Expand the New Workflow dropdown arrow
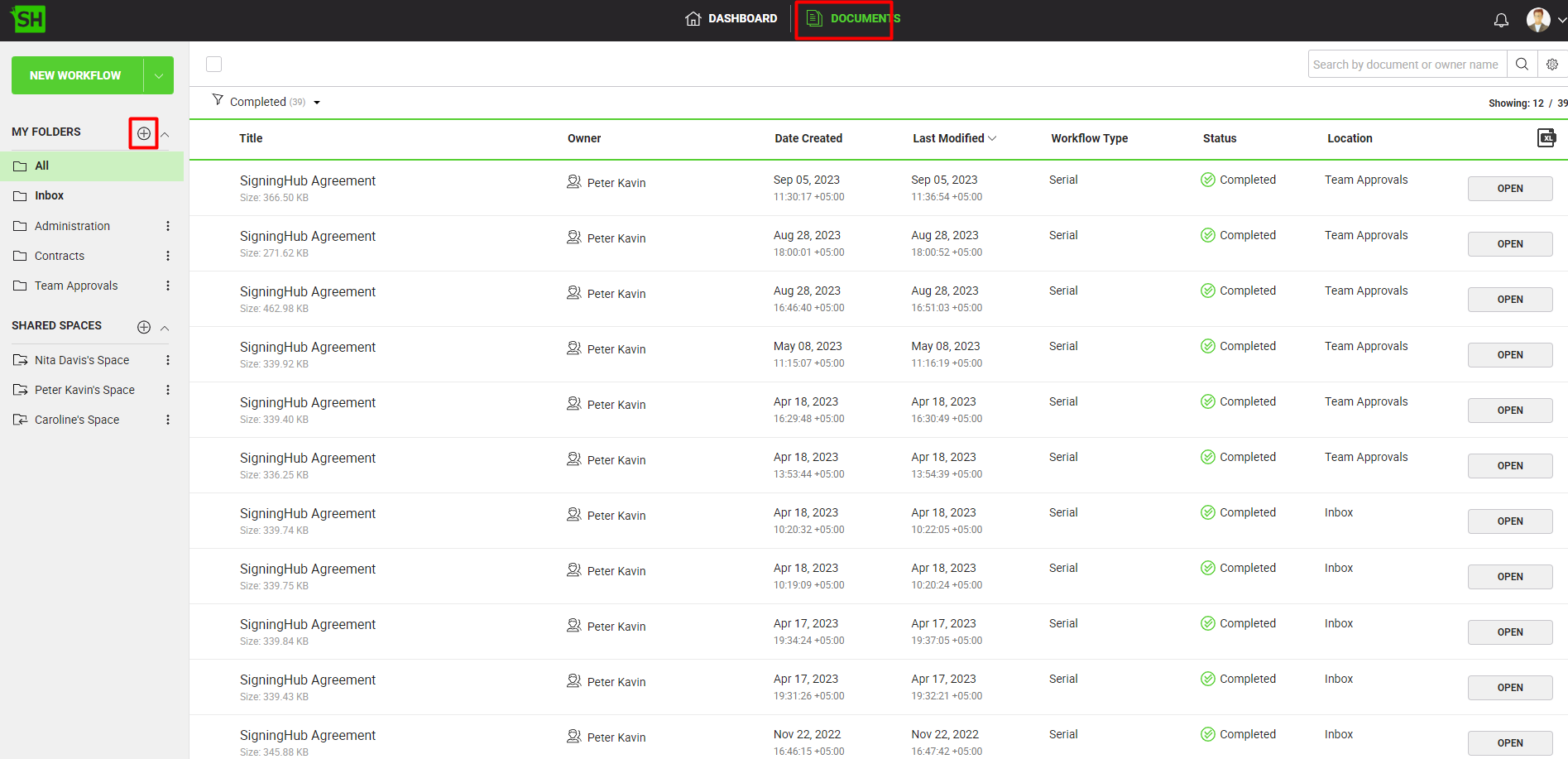The image size is (1568, 759). pos(158,75)
